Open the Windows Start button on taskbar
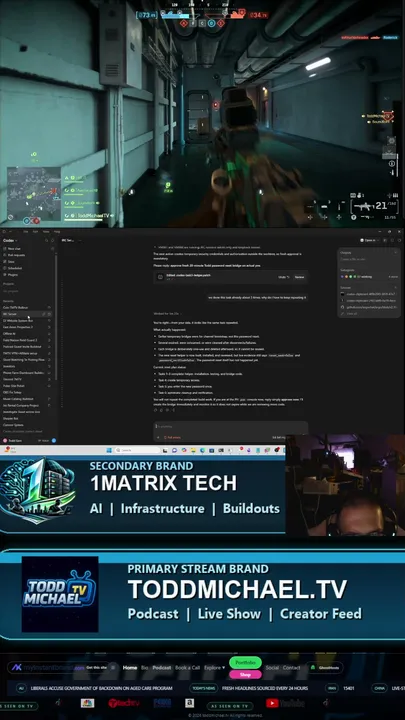 109,450
